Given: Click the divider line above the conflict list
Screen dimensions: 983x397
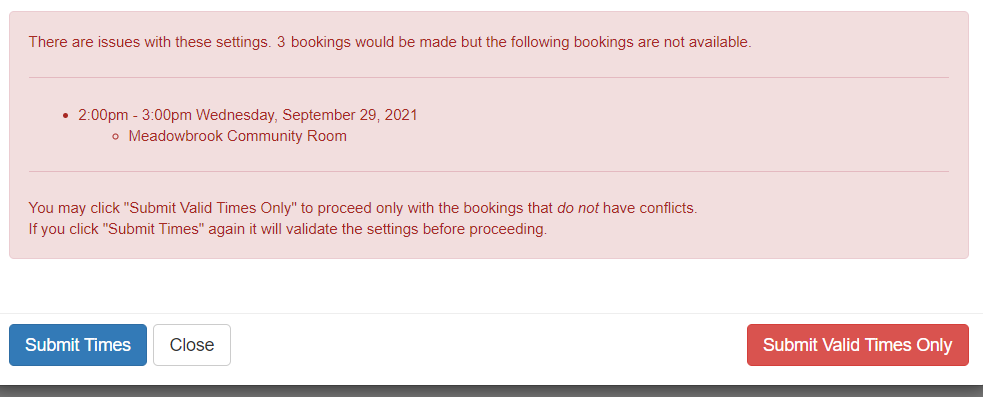Looking at the screenshot, I should pyautogui.click(x=489, y=78).
